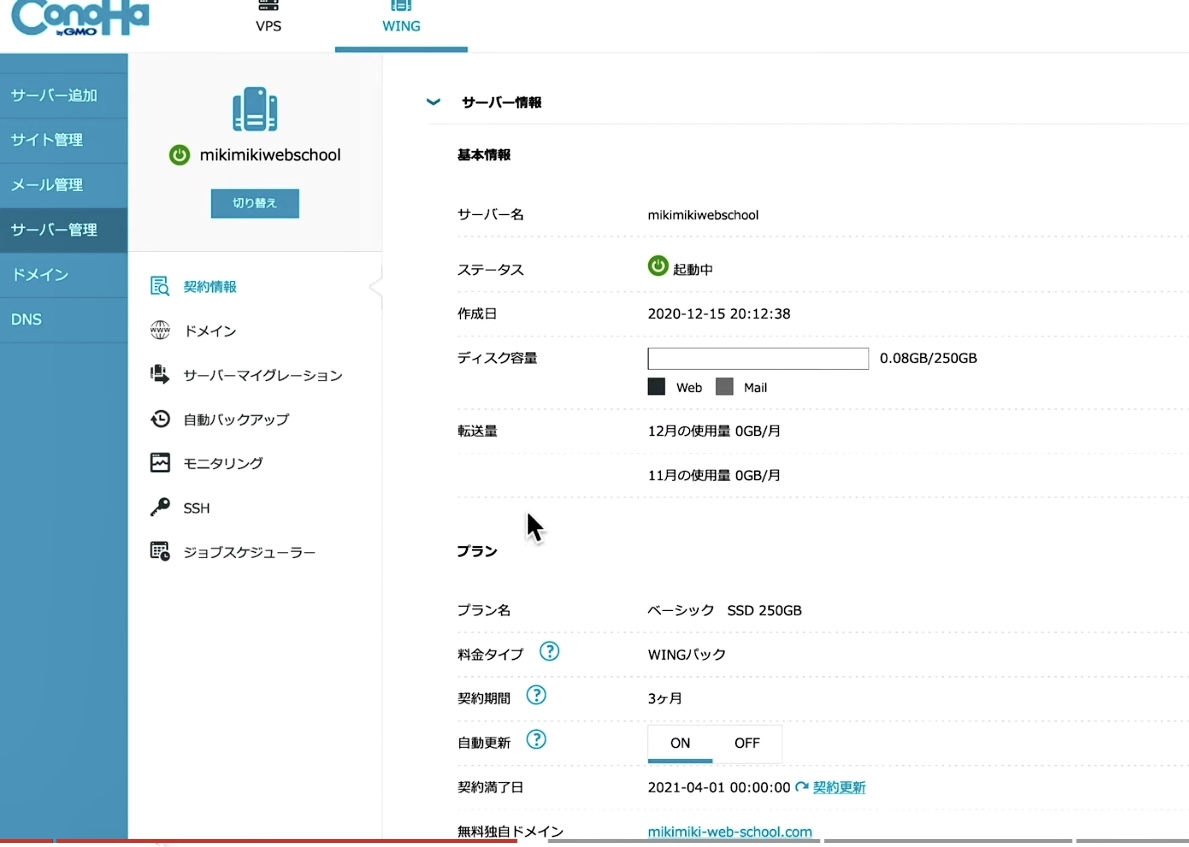Keep 自動更新 set to ON
The width and height of the screenshot is (1189, 847).
click(x=680, y=743)
